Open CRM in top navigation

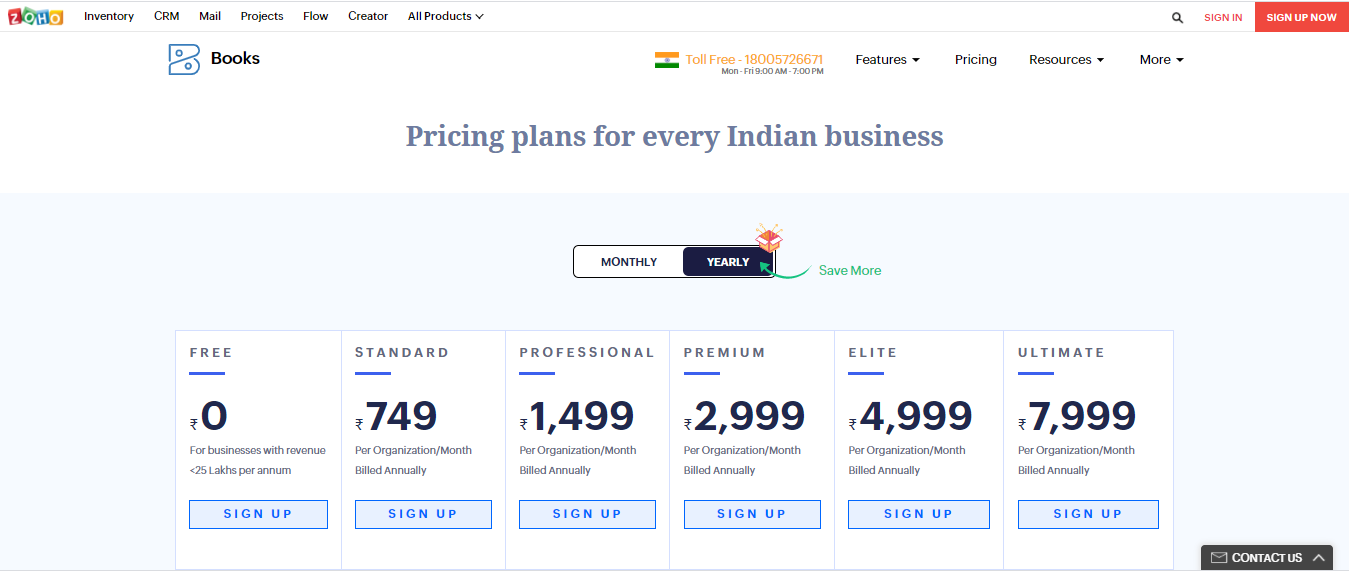166,16
